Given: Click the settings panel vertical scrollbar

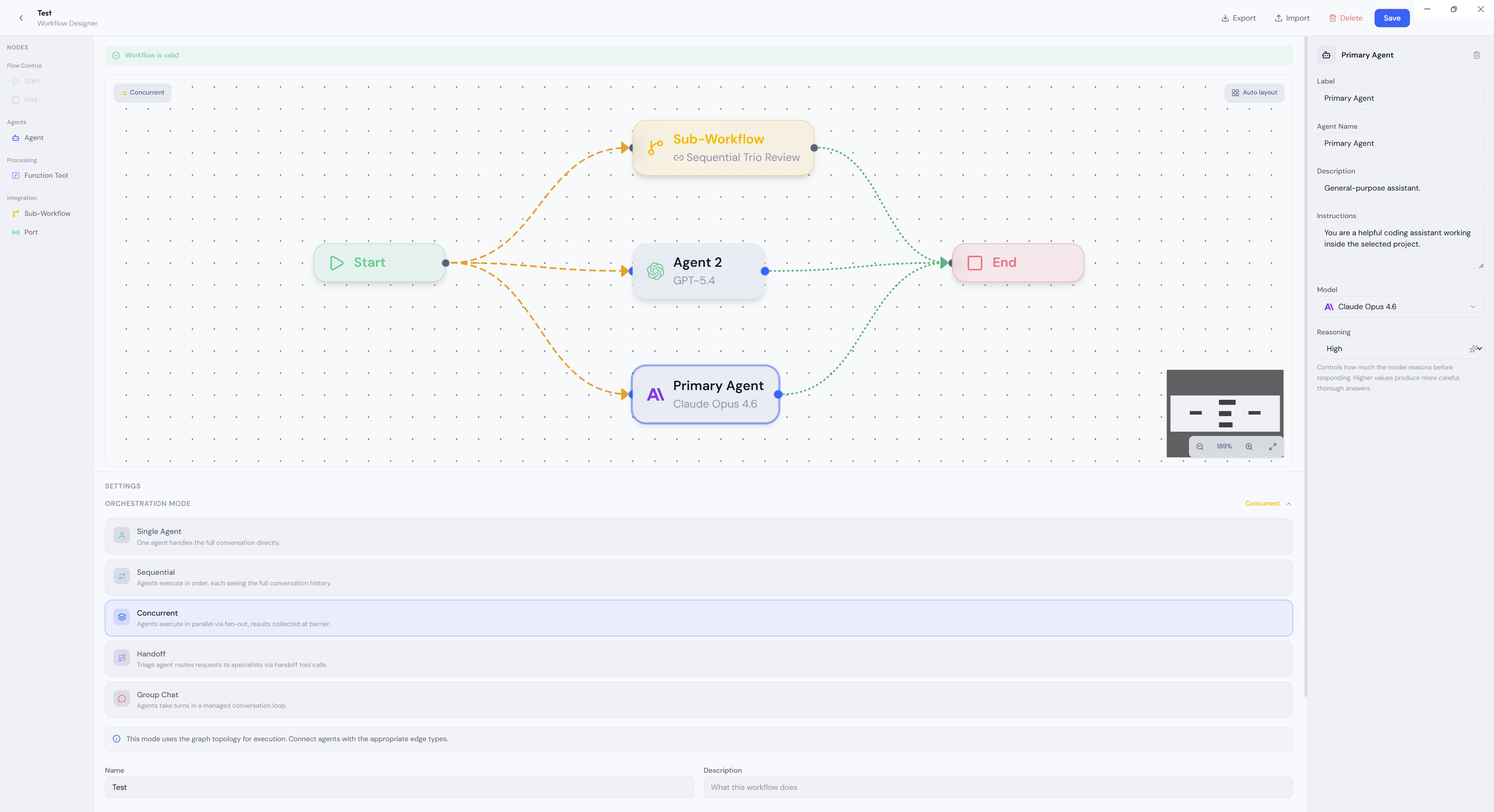Looking at the screenshot, I should pyautogui.click(x=1306, y=366).
